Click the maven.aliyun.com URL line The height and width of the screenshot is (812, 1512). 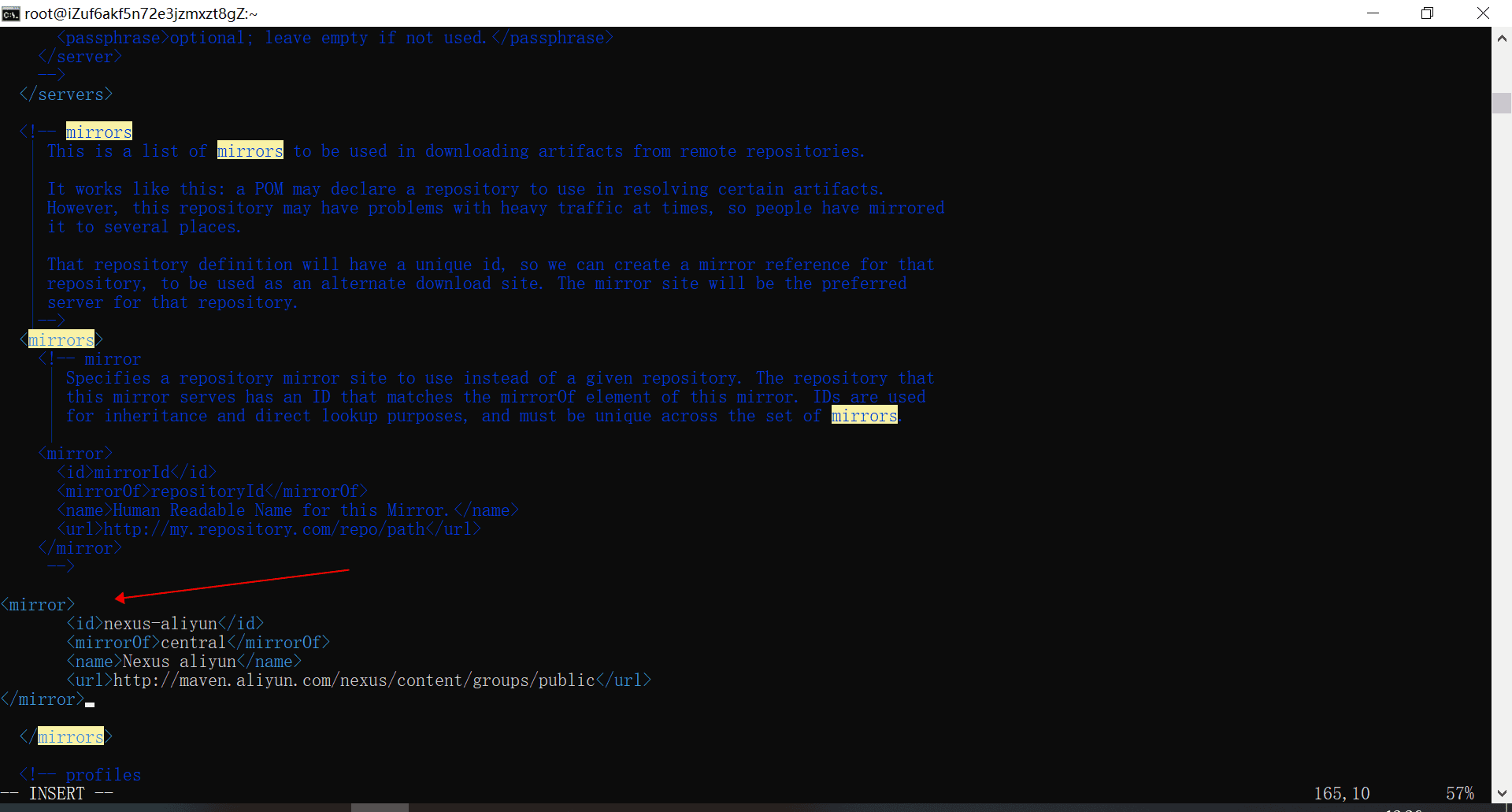point(359,680)
